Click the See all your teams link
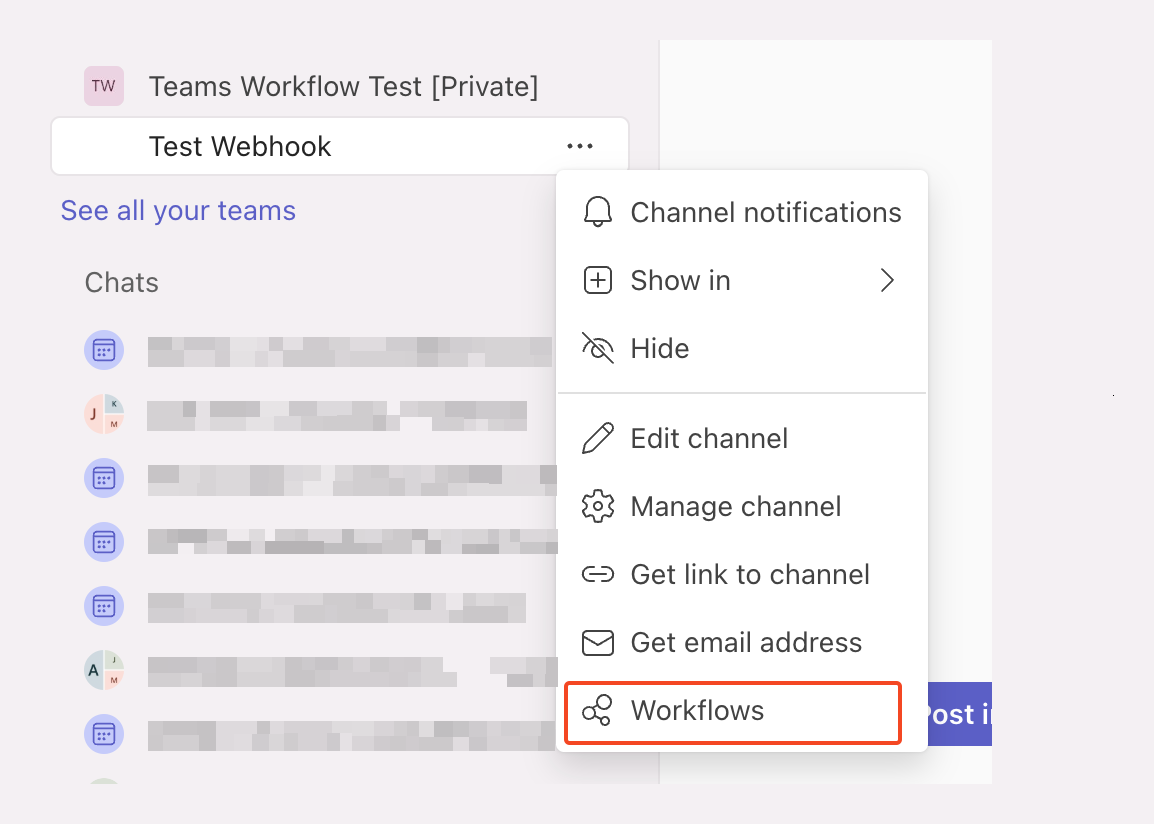Image resolution: width=1154 pixels, height=824 pixels. tap(178, 211)
